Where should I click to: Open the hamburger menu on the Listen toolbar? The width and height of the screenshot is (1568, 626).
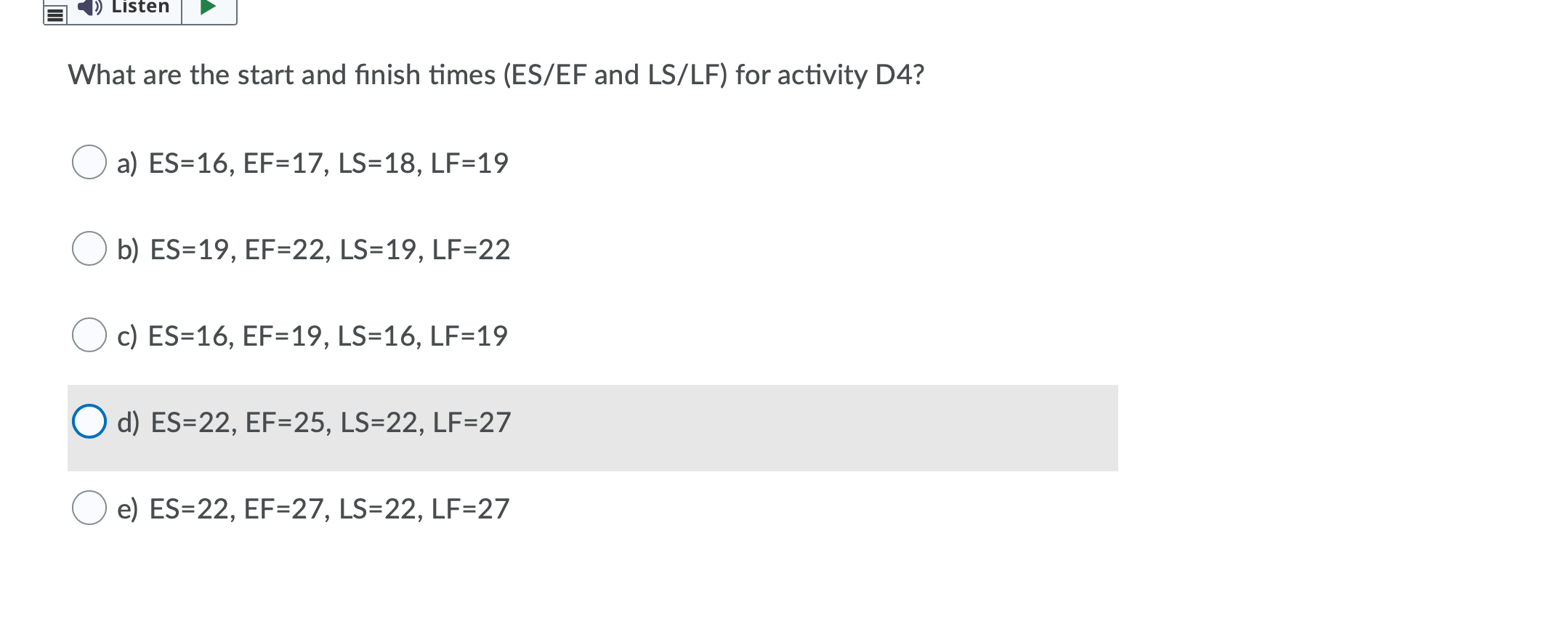pos(54,16)
